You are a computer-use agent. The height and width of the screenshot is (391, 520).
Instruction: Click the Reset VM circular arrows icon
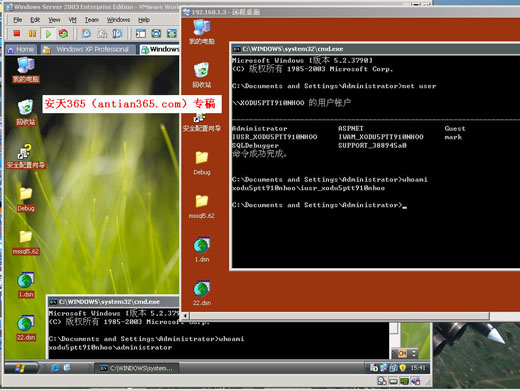coord(63,33)
